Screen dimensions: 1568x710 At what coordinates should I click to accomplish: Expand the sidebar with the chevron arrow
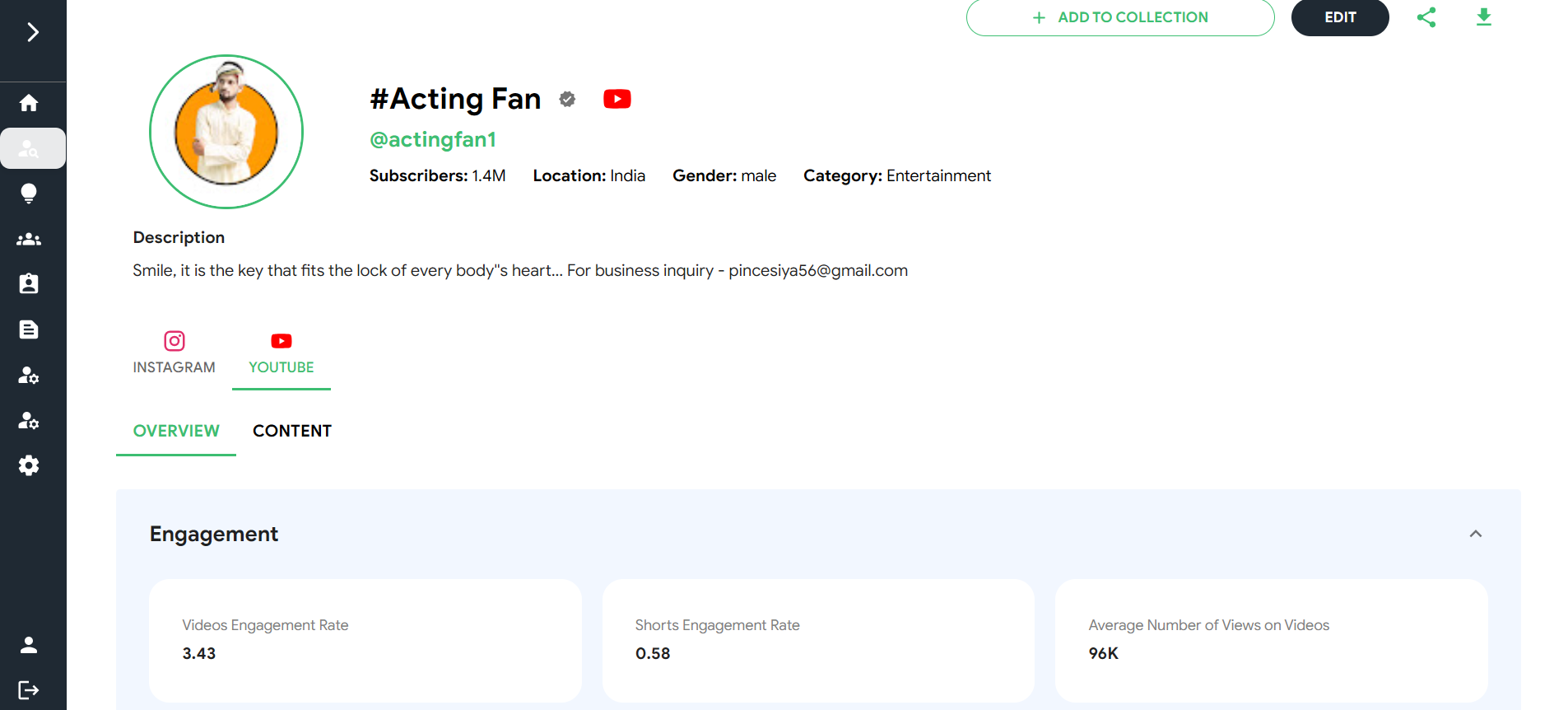tap(32, 32)
